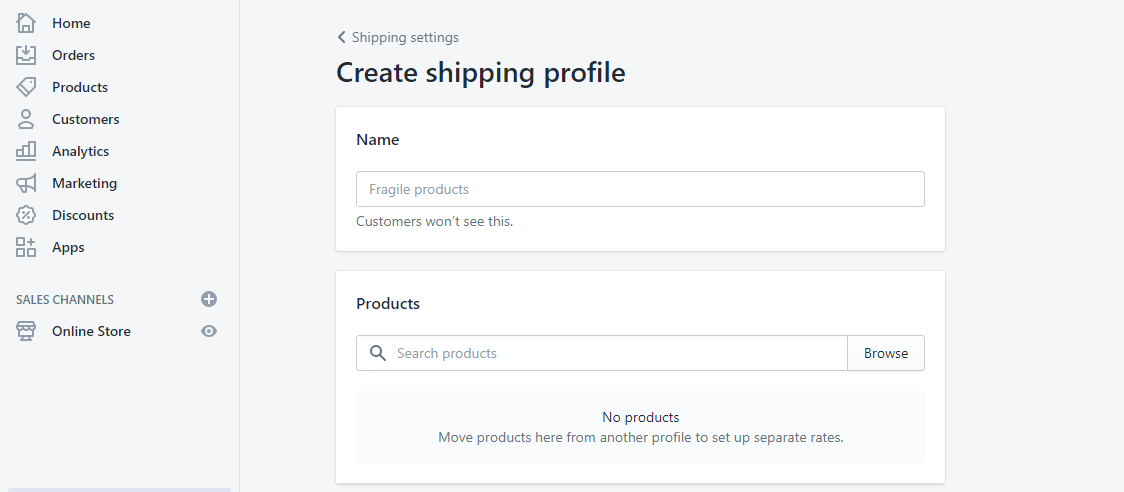1124x492 pixels.
Task: Click the Online Store storefront icon
Action: point(26,331)
